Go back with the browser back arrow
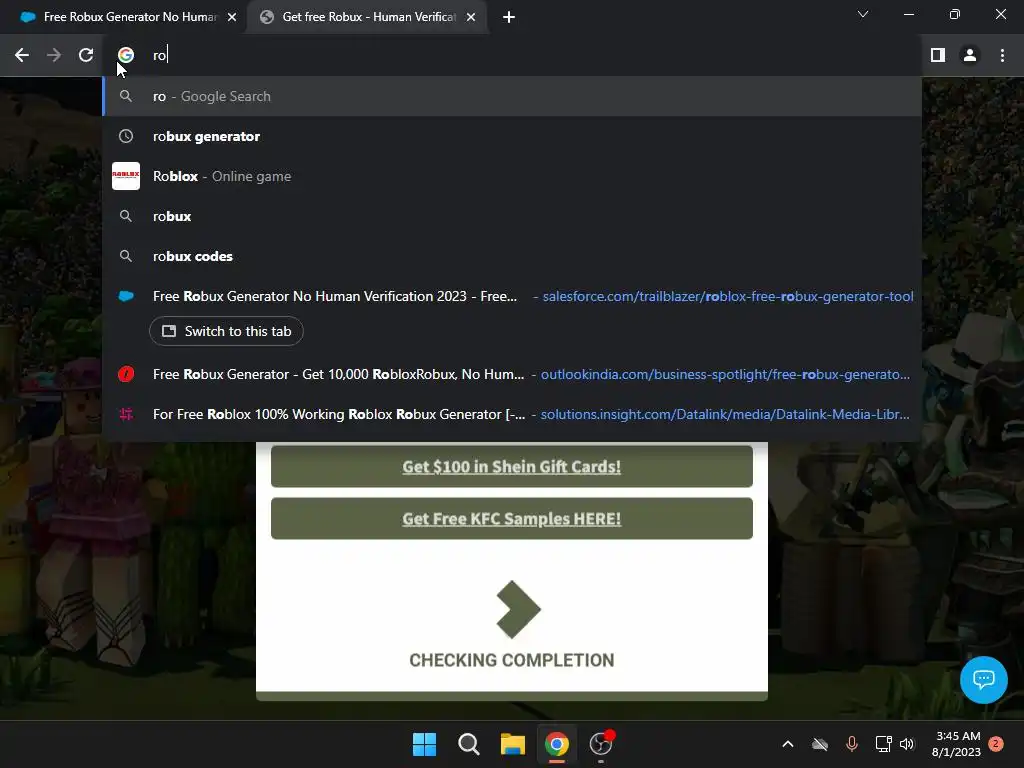This screenshot has height=768, width=1024. click(x=22, y=56)
